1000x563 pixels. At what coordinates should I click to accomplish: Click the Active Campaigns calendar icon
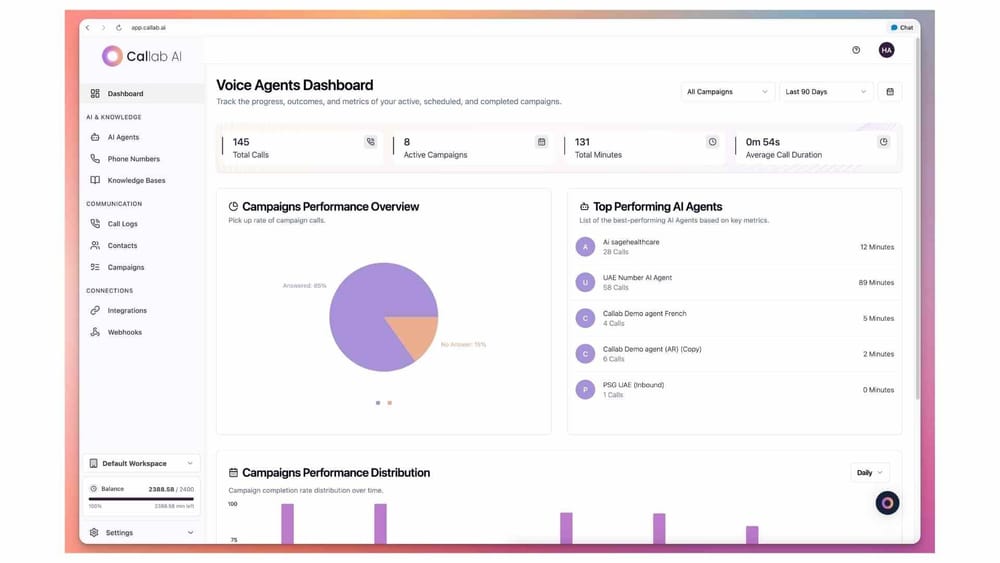point(541,142)
